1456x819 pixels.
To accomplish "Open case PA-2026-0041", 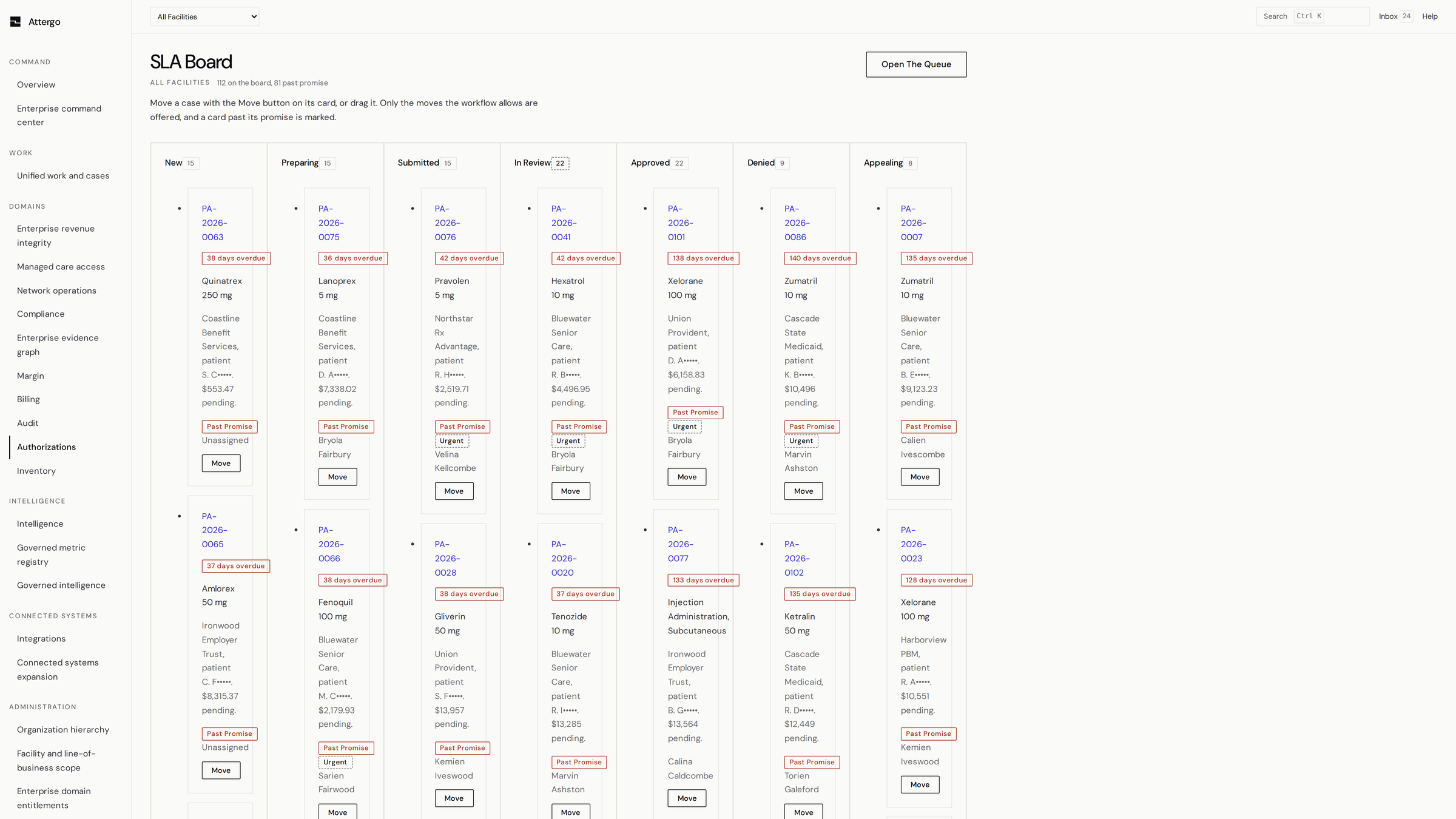I will pos(564,223).
